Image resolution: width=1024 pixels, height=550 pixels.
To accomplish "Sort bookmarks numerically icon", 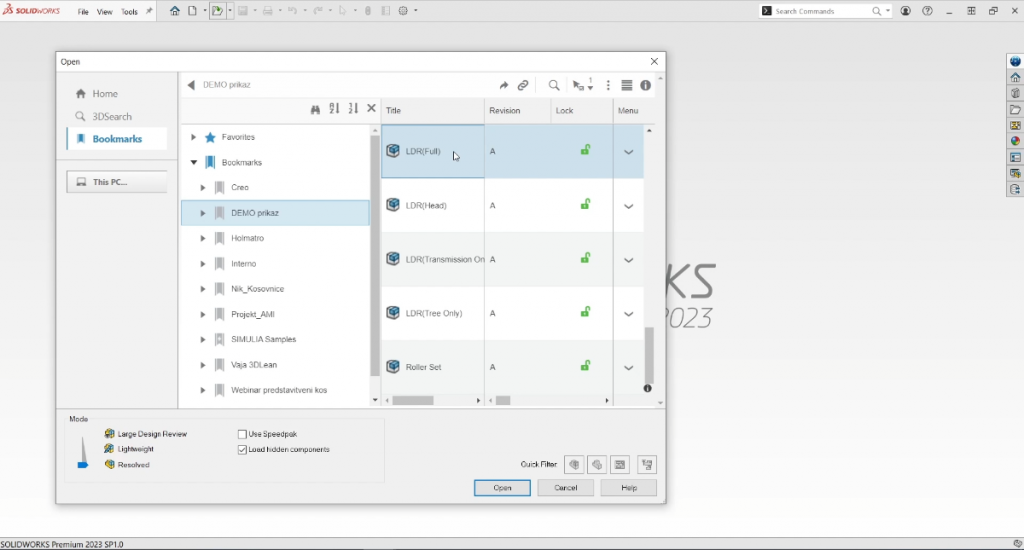I will [x=353, y=109].
